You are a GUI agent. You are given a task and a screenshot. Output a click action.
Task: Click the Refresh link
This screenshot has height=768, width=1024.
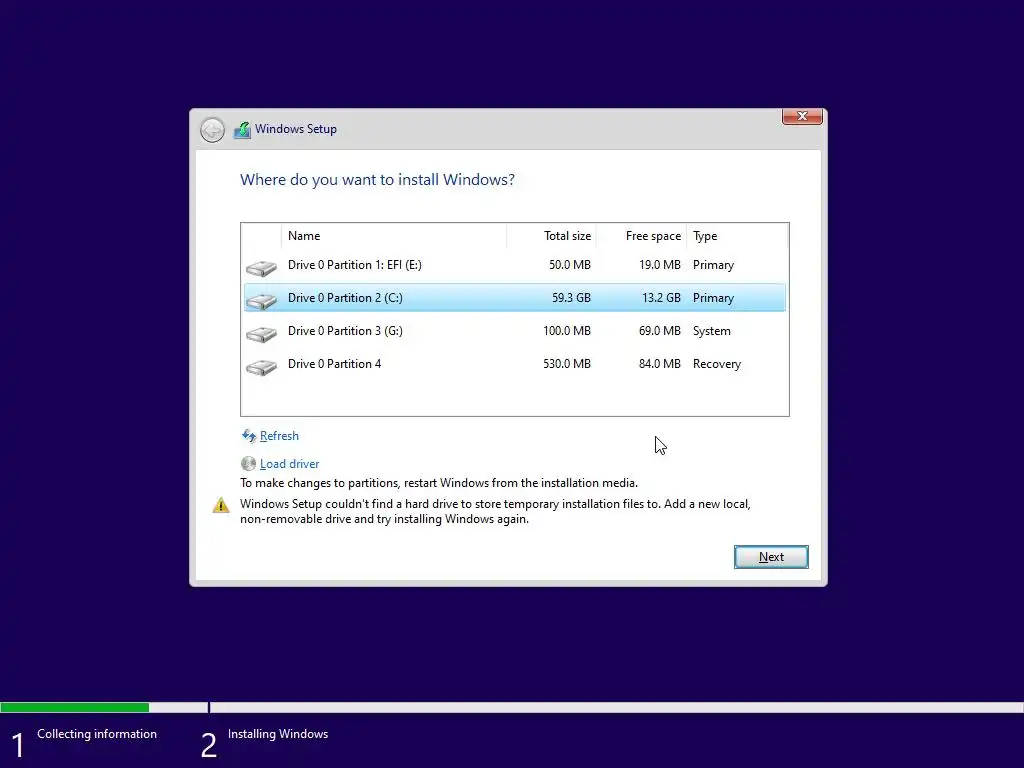pos(279,436)
